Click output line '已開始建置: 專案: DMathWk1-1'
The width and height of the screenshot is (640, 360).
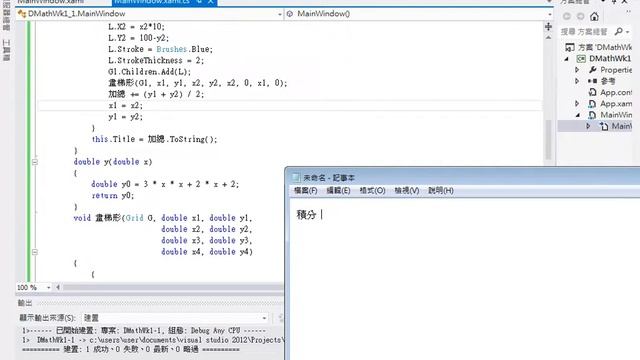click(x=144, y=330)
